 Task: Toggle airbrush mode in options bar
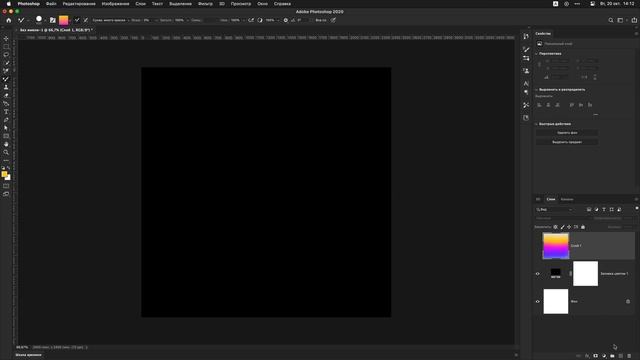click(x=251, y=20)
